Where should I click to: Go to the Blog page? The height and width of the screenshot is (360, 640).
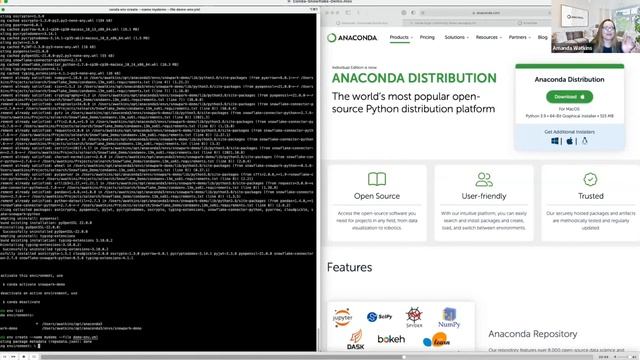coord(542,37)
